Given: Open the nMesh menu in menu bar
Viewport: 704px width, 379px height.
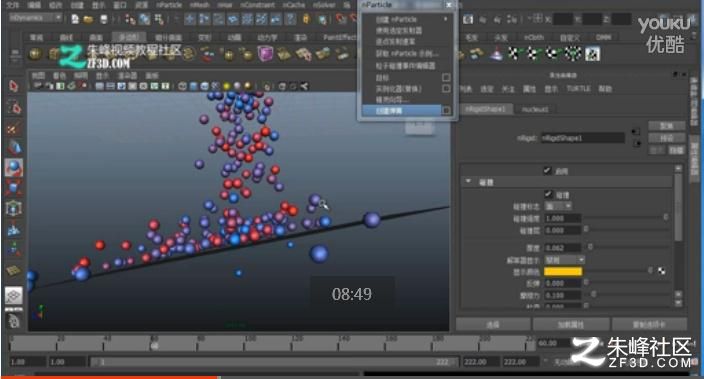Looking at the screenshot, I should (199, 5).
